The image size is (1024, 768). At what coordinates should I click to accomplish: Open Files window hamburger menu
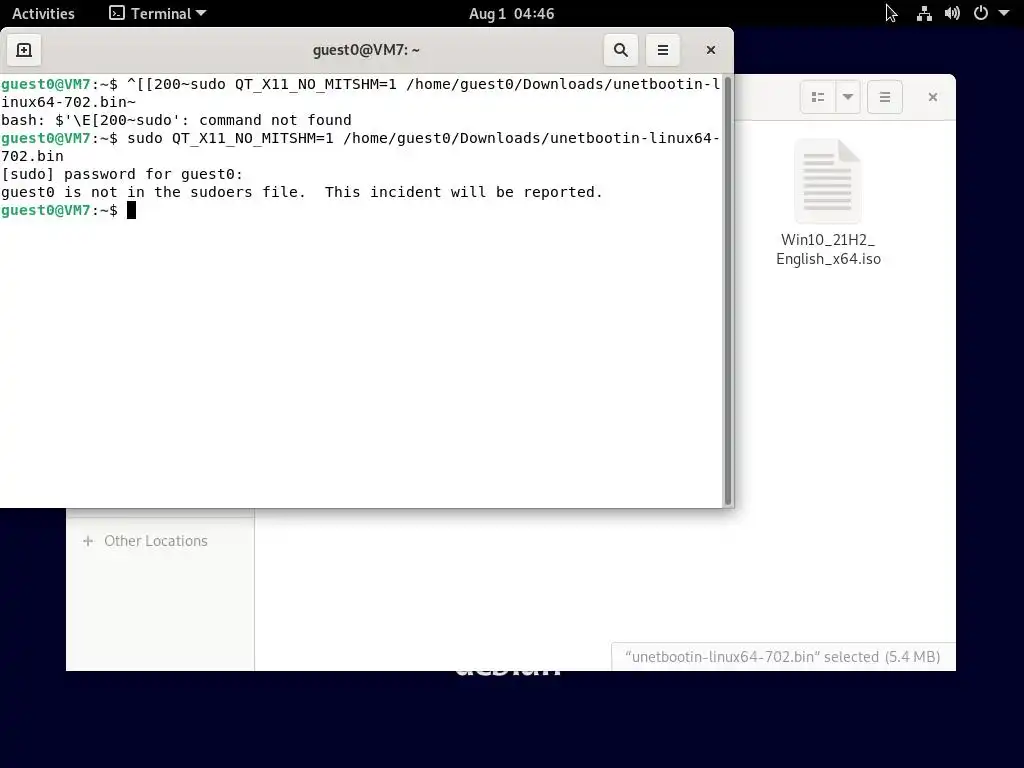point(885,97)
